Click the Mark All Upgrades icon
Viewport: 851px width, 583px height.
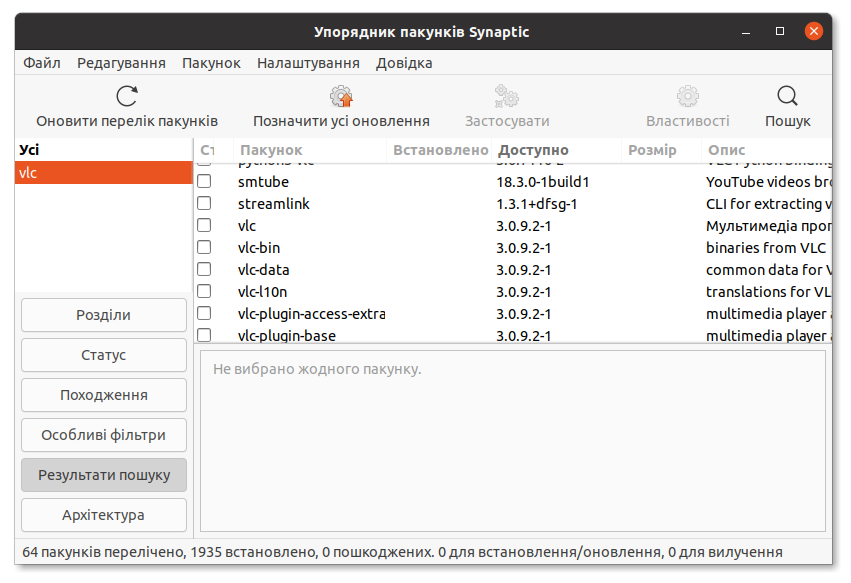341,95
